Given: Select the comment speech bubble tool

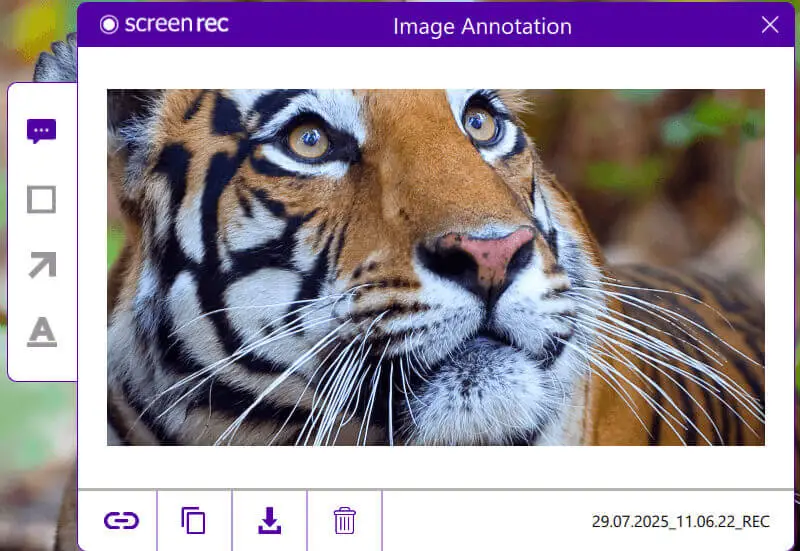Looking at the screenshot, I should (x=41, y=132).
